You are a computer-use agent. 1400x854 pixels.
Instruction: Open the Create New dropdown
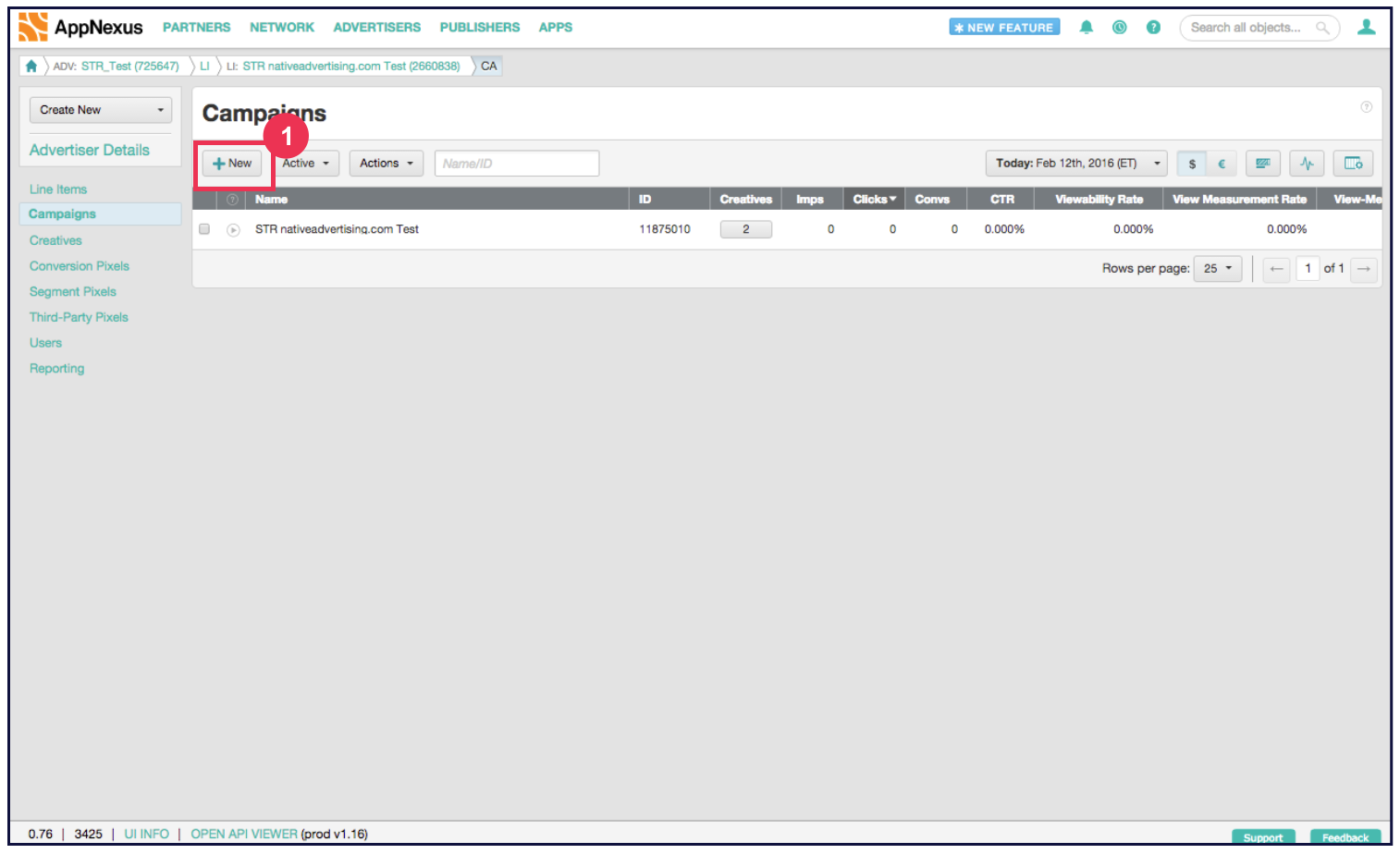tap(101, 110)
